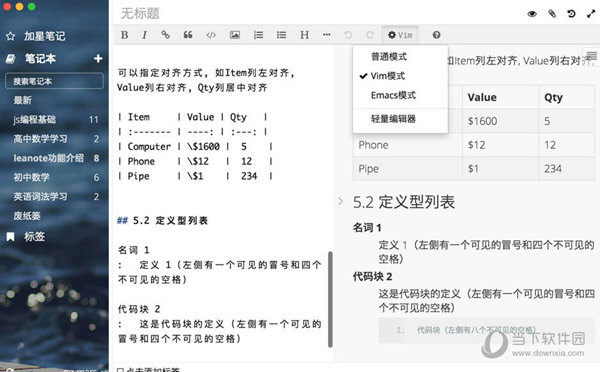Viewport: 600px width, 372px height.
Task: Open the 英语词法学习 notebook
Action: (40, 197)
